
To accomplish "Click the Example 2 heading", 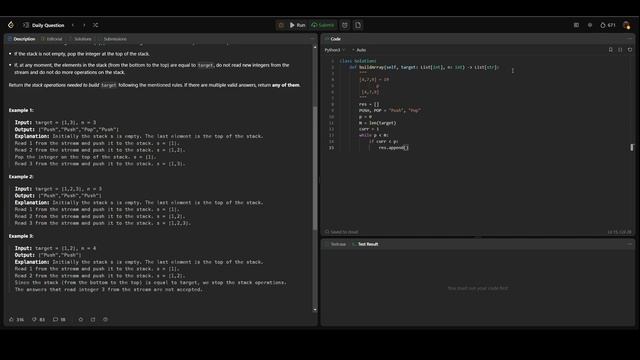I will [21, 177].
